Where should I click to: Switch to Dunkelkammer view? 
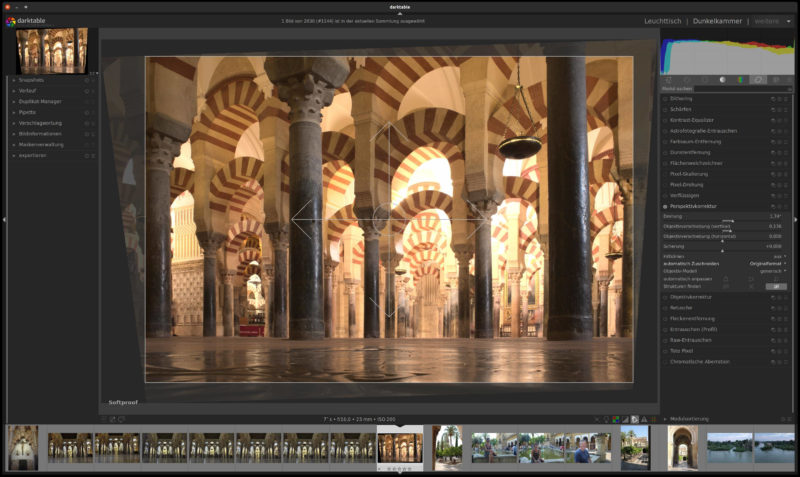[717, 21]
